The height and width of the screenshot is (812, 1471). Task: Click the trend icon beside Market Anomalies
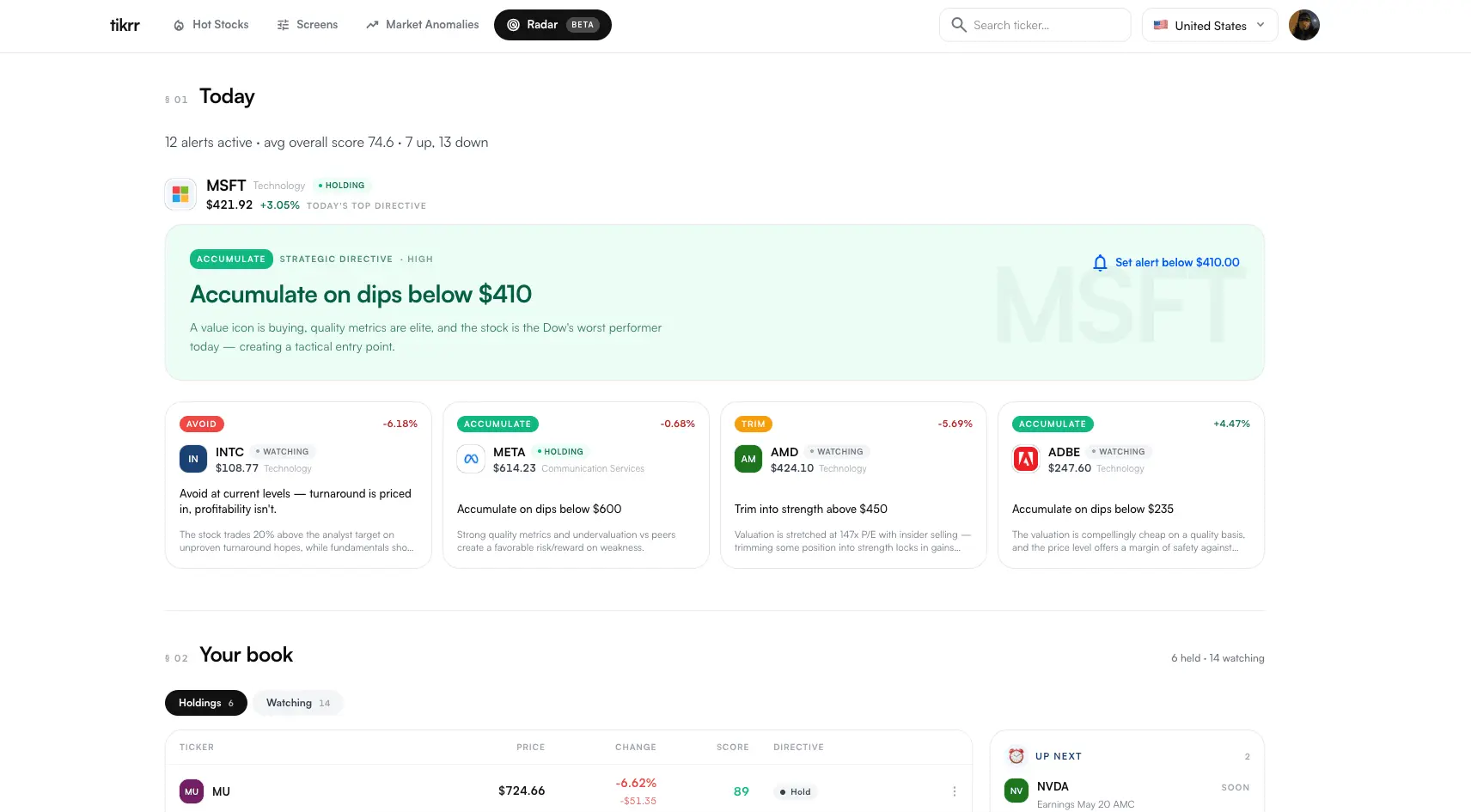pyautogui.click(x=372, y=25)
